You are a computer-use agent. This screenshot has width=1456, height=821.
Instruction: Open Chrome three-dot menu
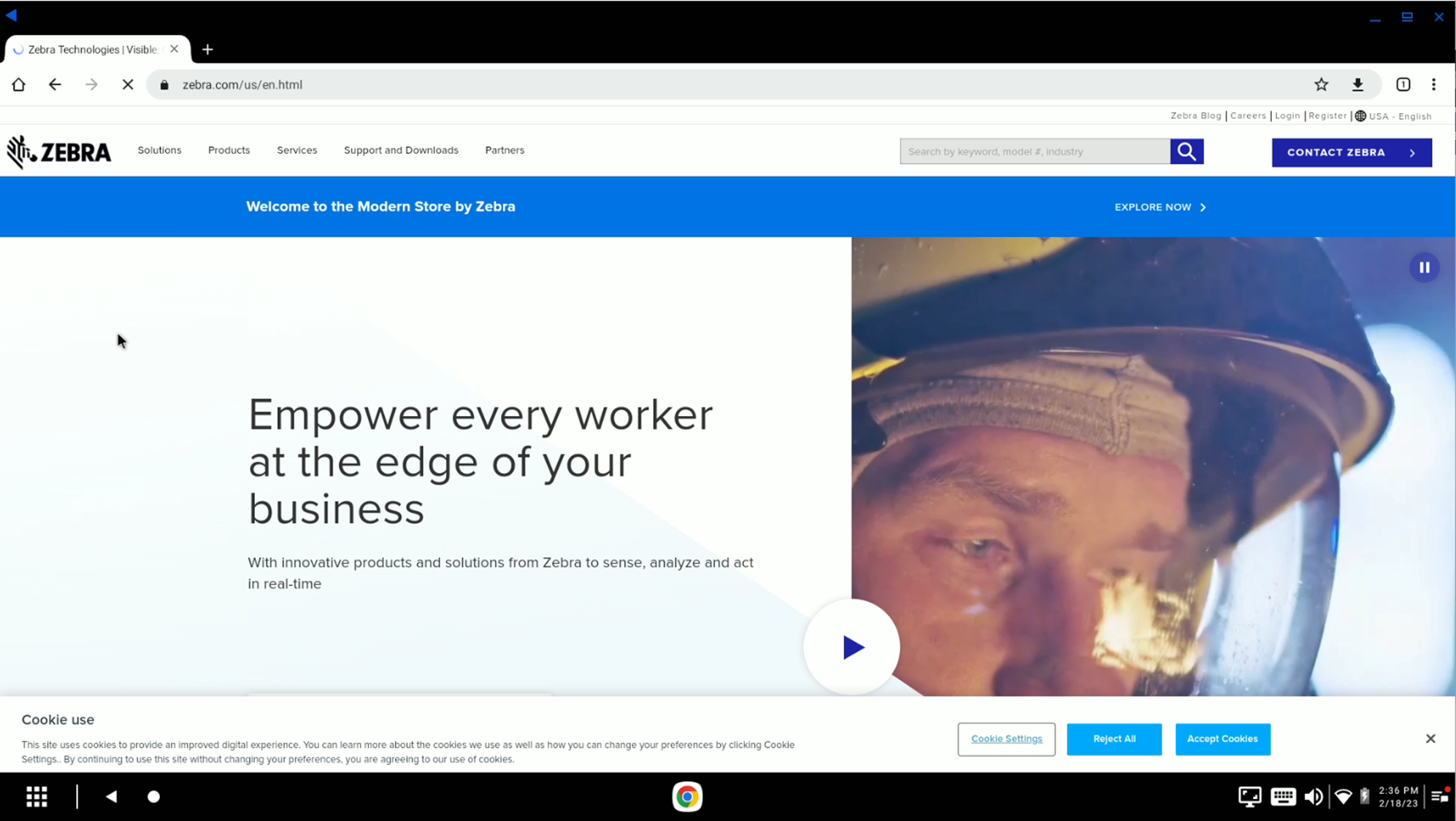pos(1434,85)
